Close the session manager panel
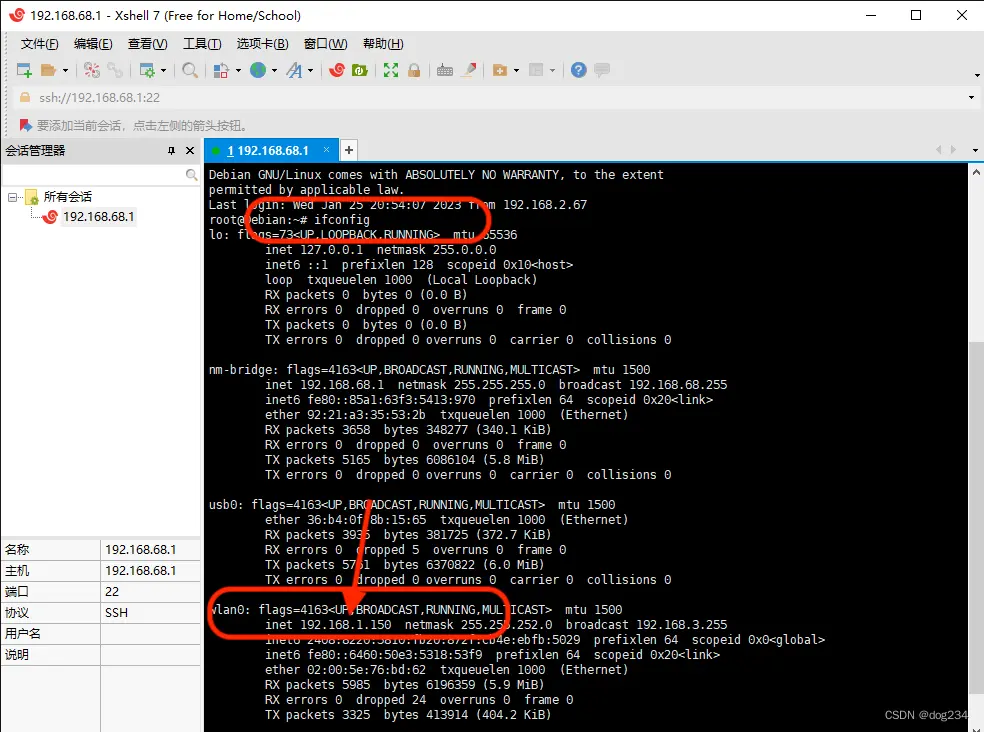The image size is (984, 732). [x=190, y=150]
